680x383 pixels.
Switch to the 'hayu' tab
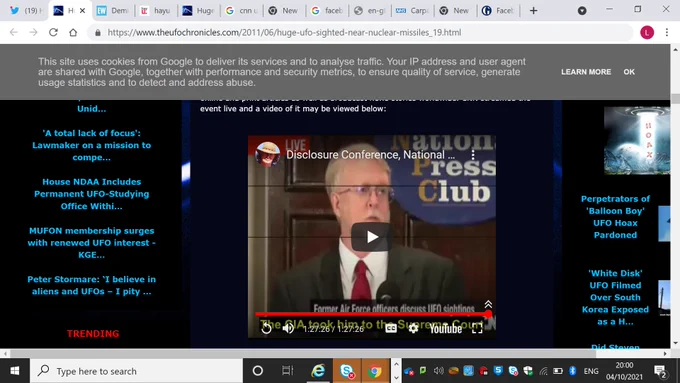point(155,11)
